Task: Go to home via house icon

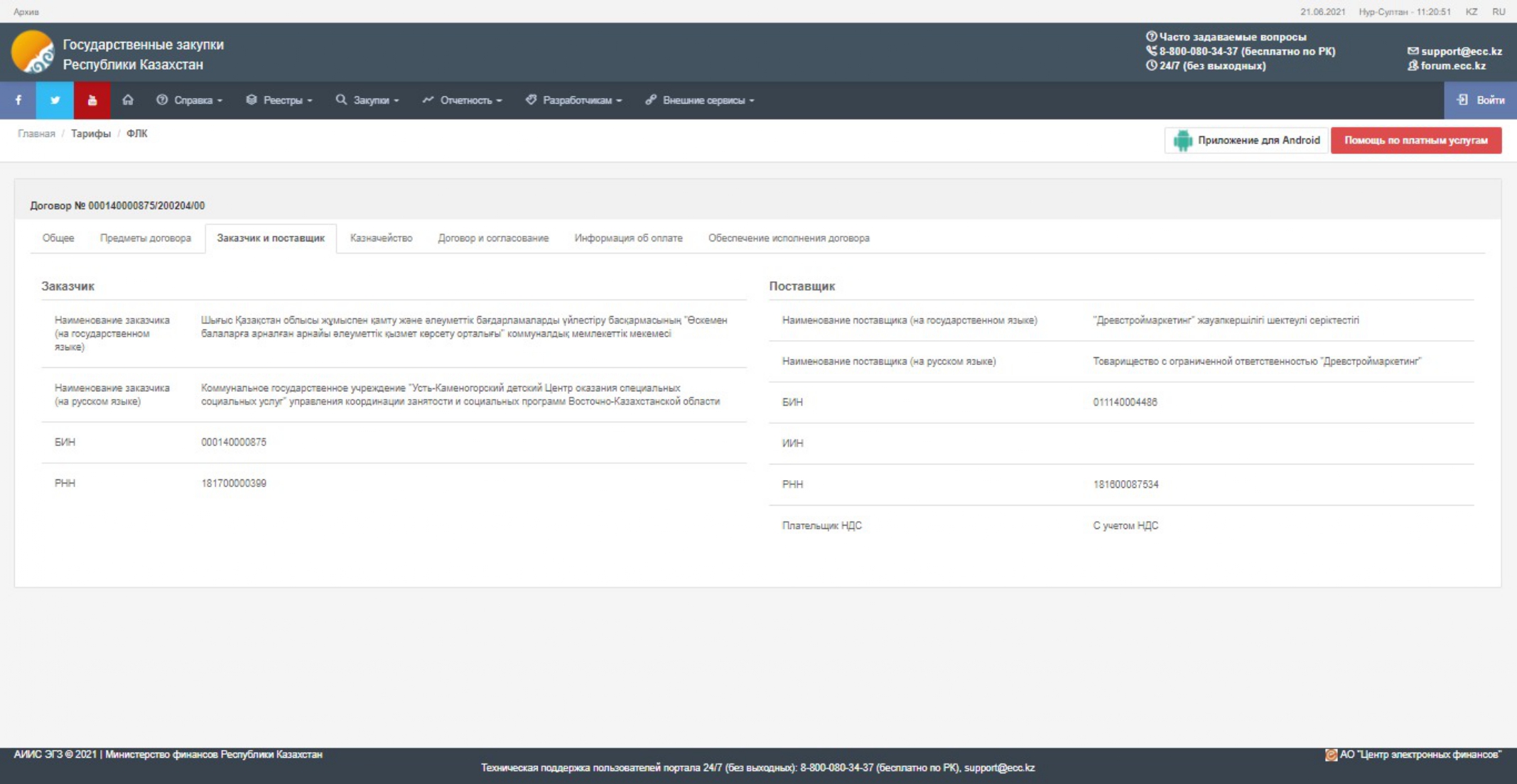Action: (x=128, y=100)
